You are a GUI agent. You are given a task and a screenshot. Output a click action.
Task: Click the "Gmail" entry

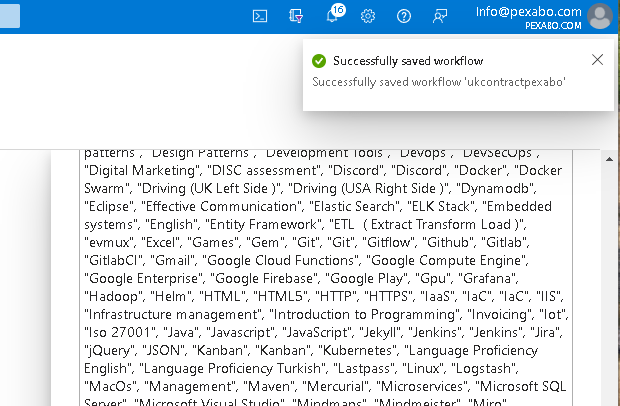pyautogui.click(x=172, y=260)
